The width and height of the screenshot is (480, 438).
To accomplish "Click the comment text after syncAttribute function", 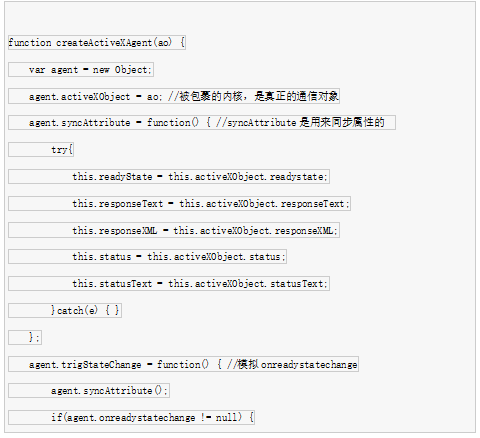I will (x=300, y=123).
